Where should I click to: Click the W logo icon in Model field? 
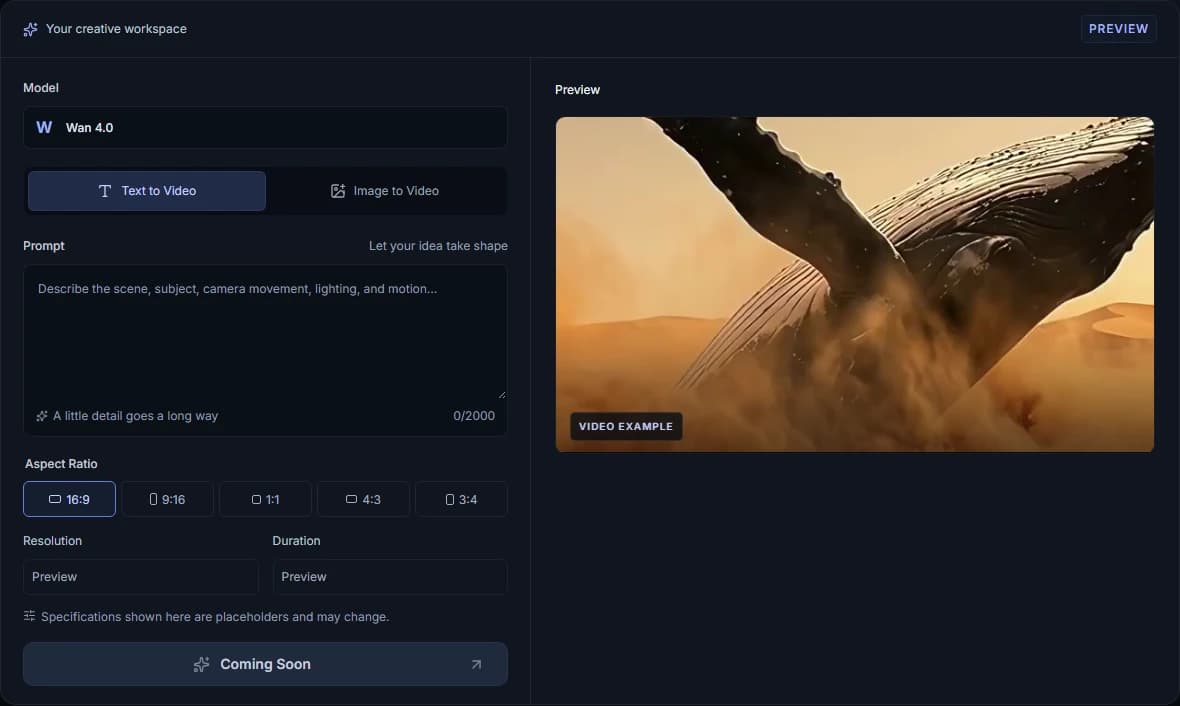coord(44,127)
